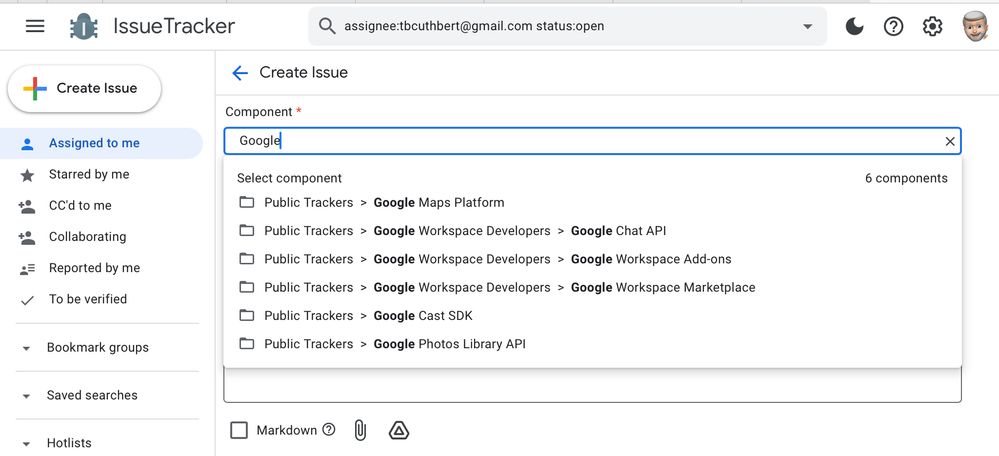
Task: Attach from Google Drive icon
Action: click(398, 430)
